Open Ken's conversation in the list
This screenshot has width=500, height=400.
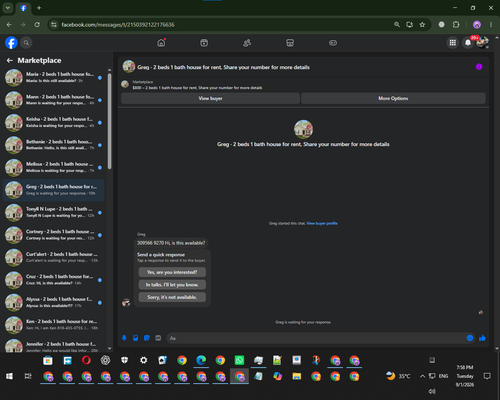point(53,325)
